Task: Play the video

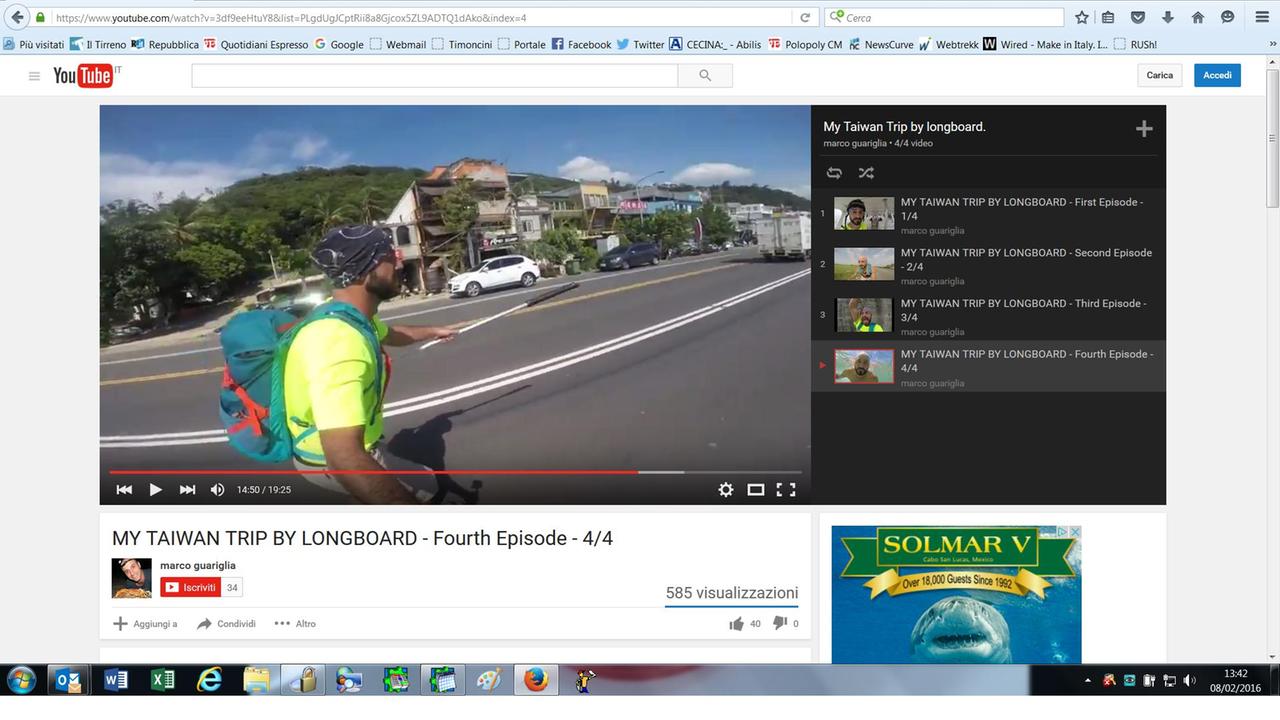Action: click(156, 489)
